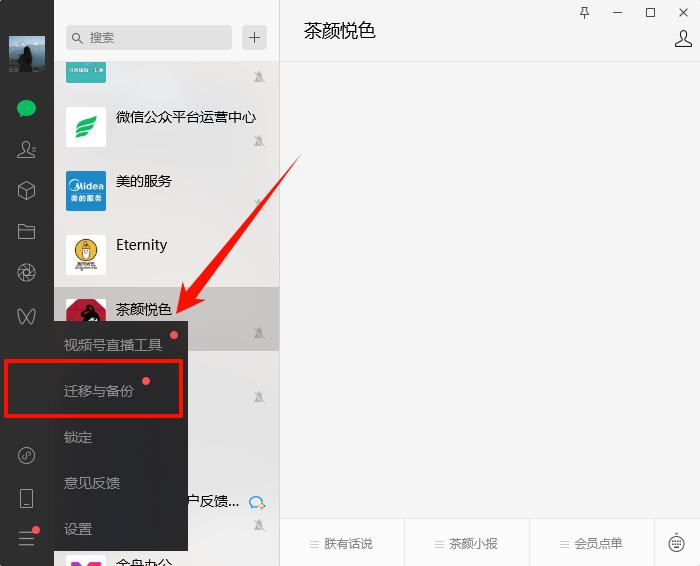Open the Channels butterfly icon
700x566 pixels.
tap(27, 316)
